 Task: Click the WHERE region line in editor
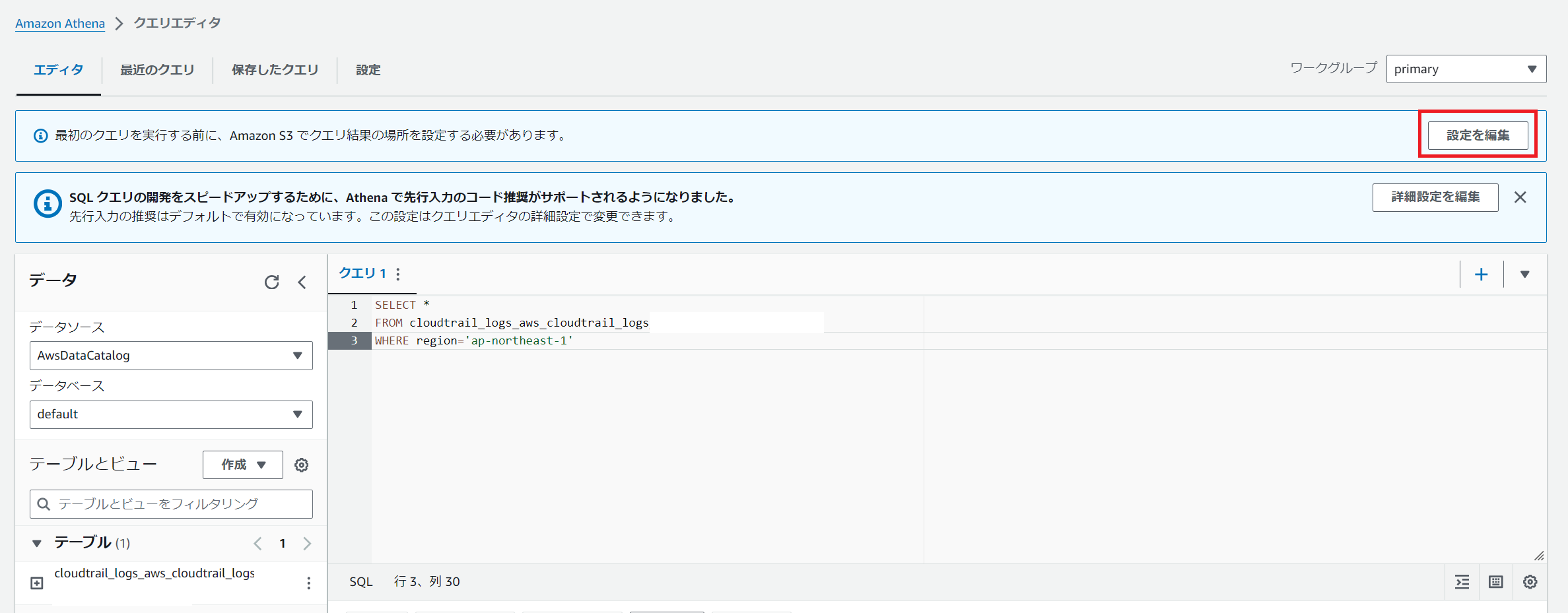coord(474,340)
